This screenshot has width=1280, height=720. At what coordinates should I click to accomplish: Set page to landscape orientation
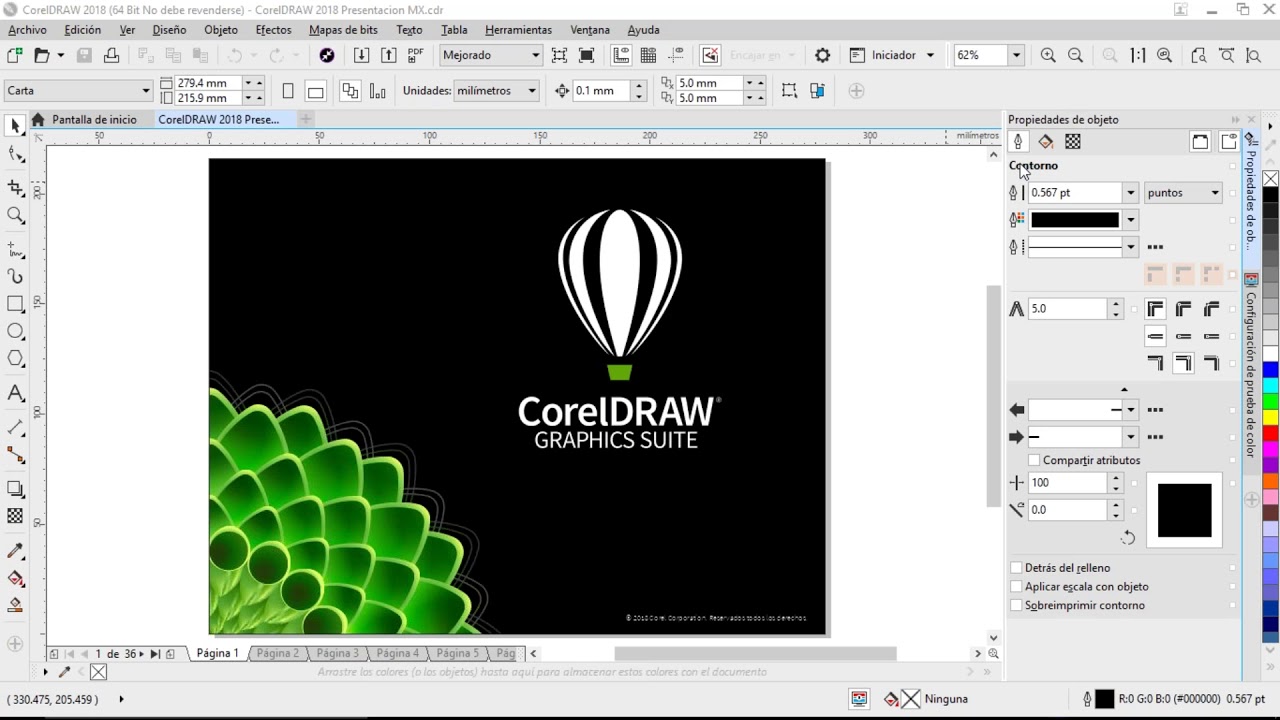point(315,91)
